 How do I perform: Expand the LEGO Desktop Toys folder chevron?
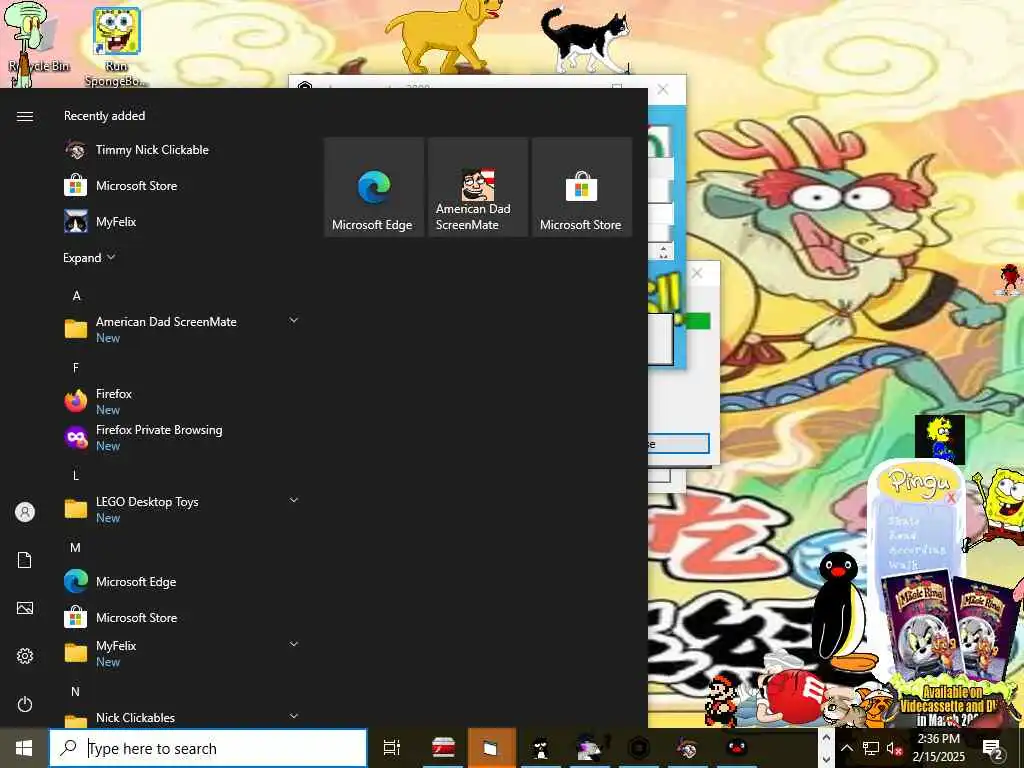coord(294,500)
